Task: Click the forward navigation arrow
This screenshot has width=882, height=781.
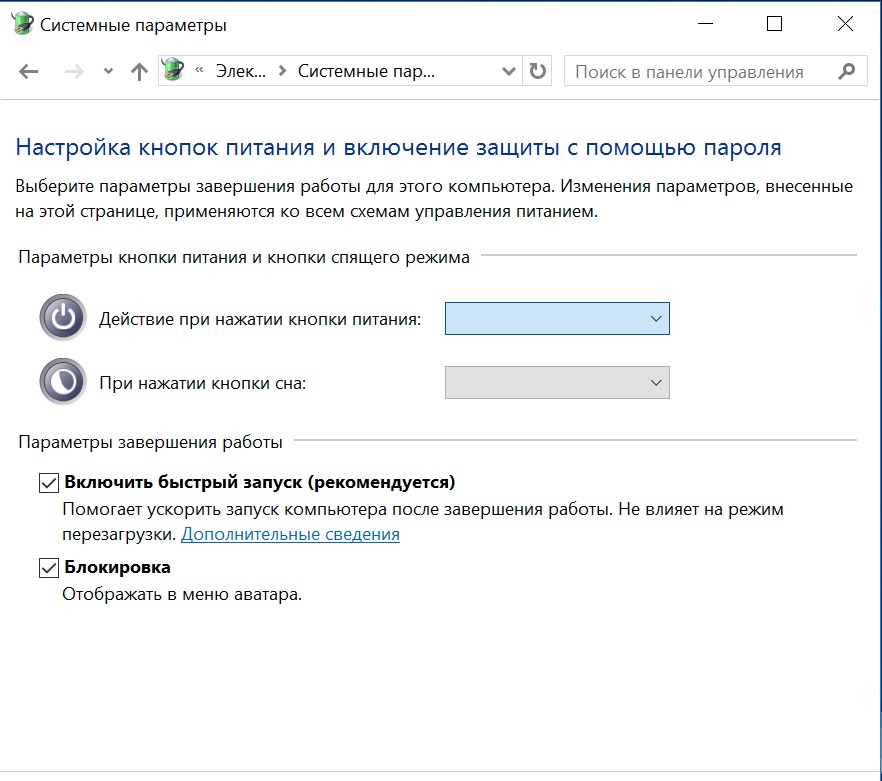Action: click(x=74, y=72)
